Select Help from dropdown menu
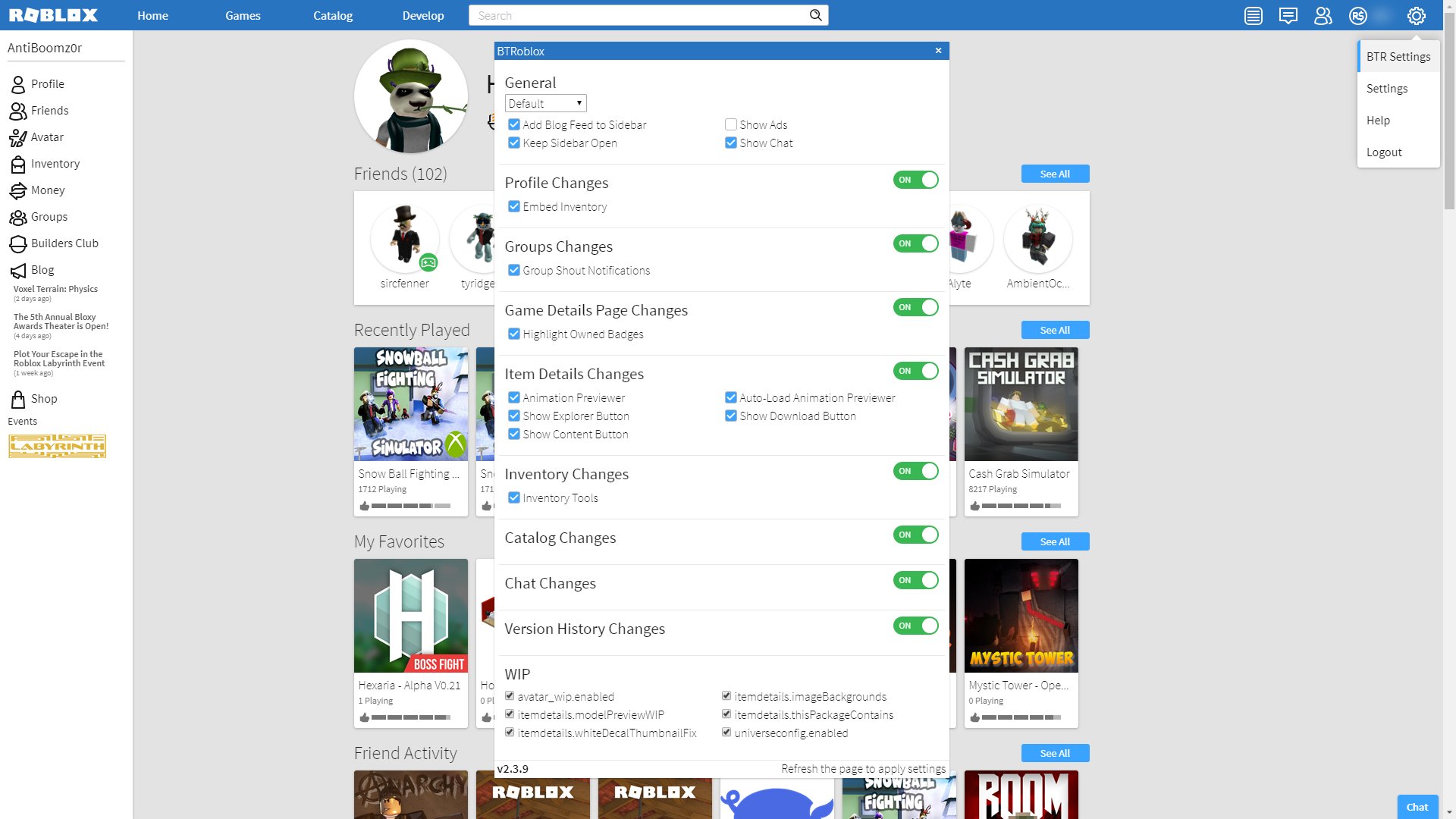Screen dimensions: 1456x819 pyautogui.click(x=1378, y=120)
